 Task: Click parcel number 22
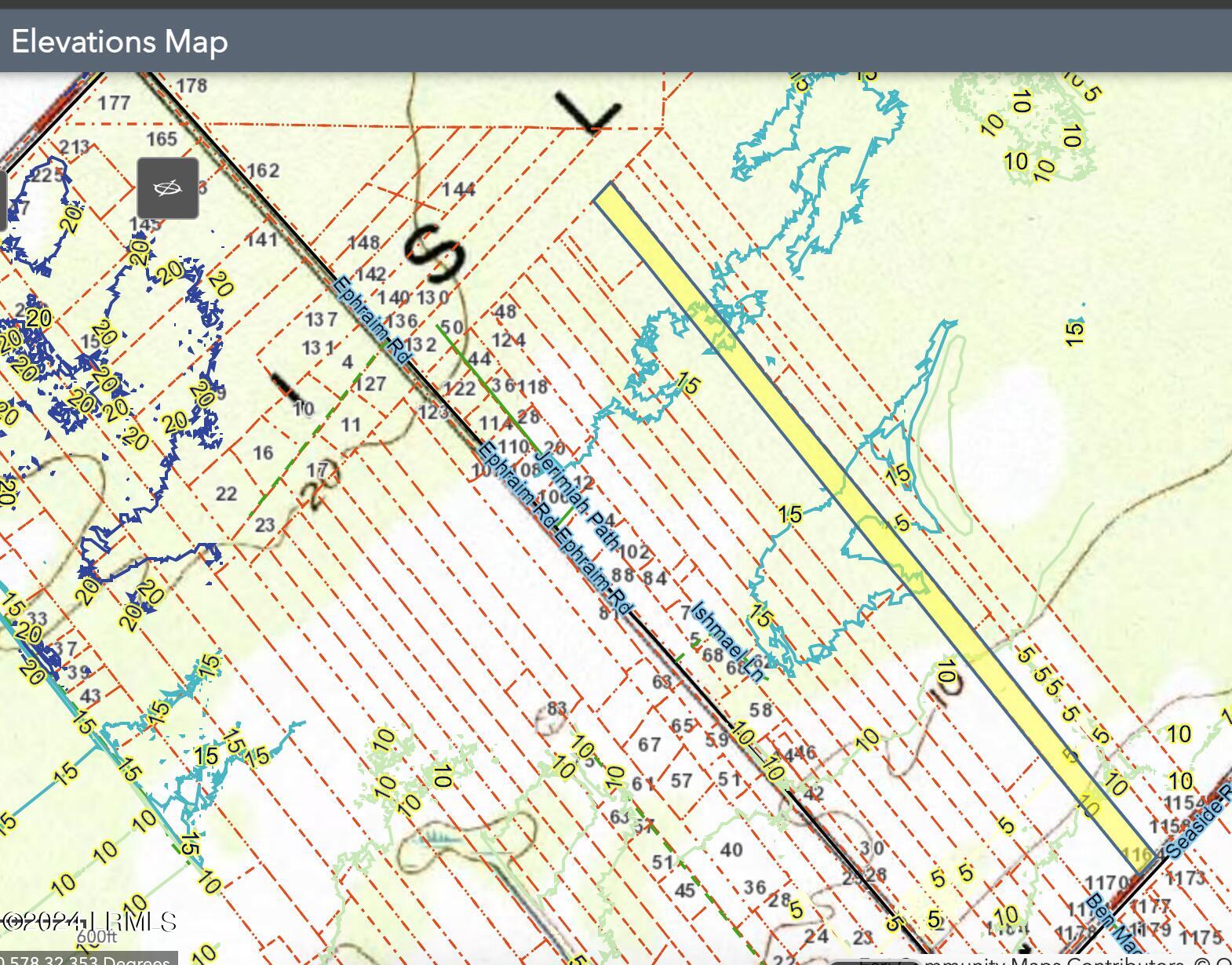226,493
